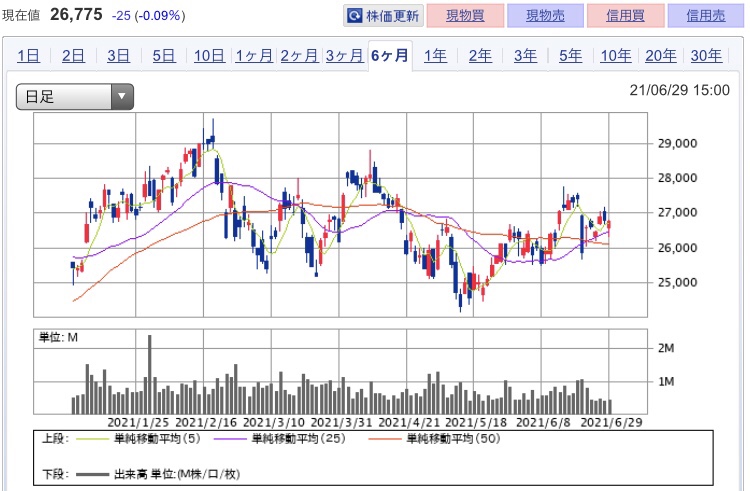View the 10年 chart range
This screenshot has width=750, height=491.
click(x=616, y=56)
